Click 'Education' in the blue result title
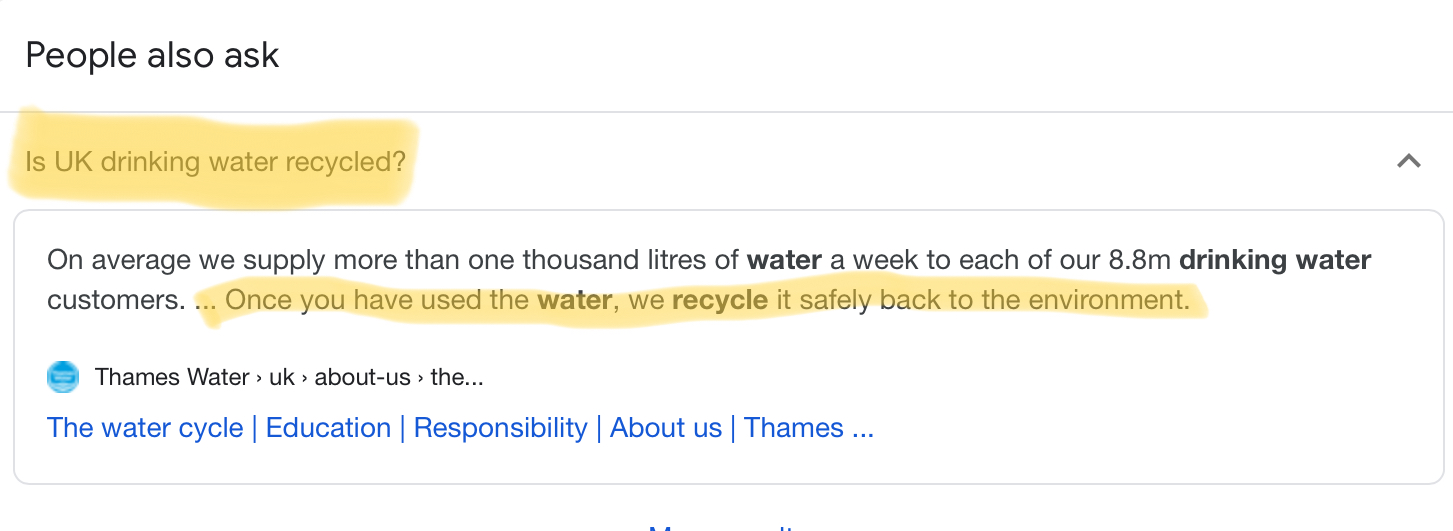Image resolution: width=1453 pixels, height=531 pixels. click(x=328, y=428)
